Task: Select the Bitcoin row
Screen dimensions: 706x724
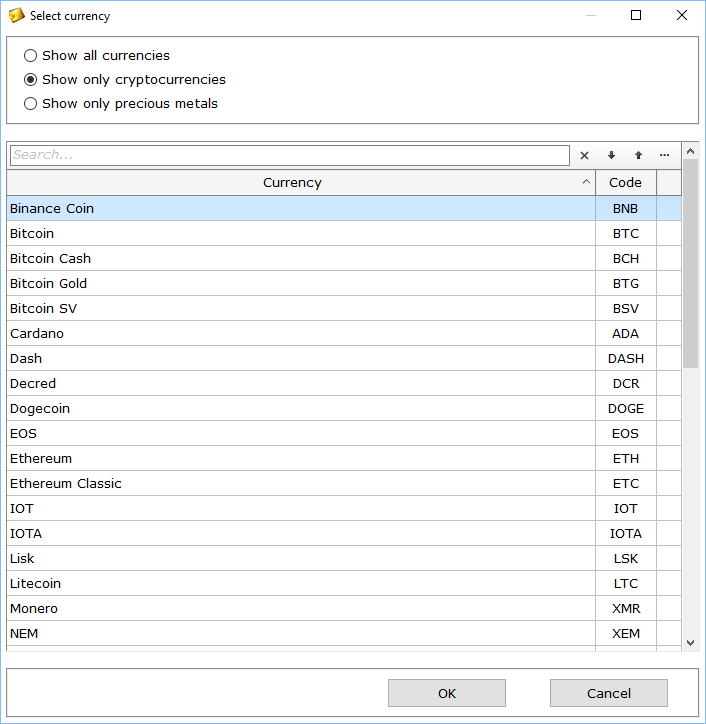Action: click(x=344, y=233)
